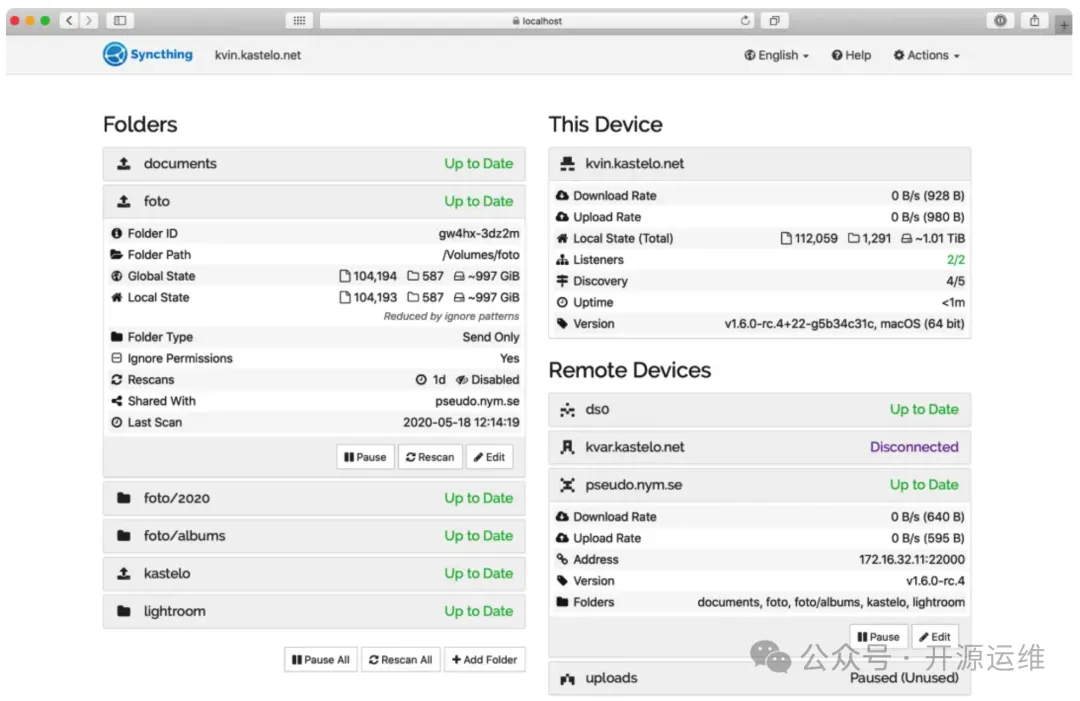Open the English language dropdown
The image size is (1080, 701).
tap(776, 55)
